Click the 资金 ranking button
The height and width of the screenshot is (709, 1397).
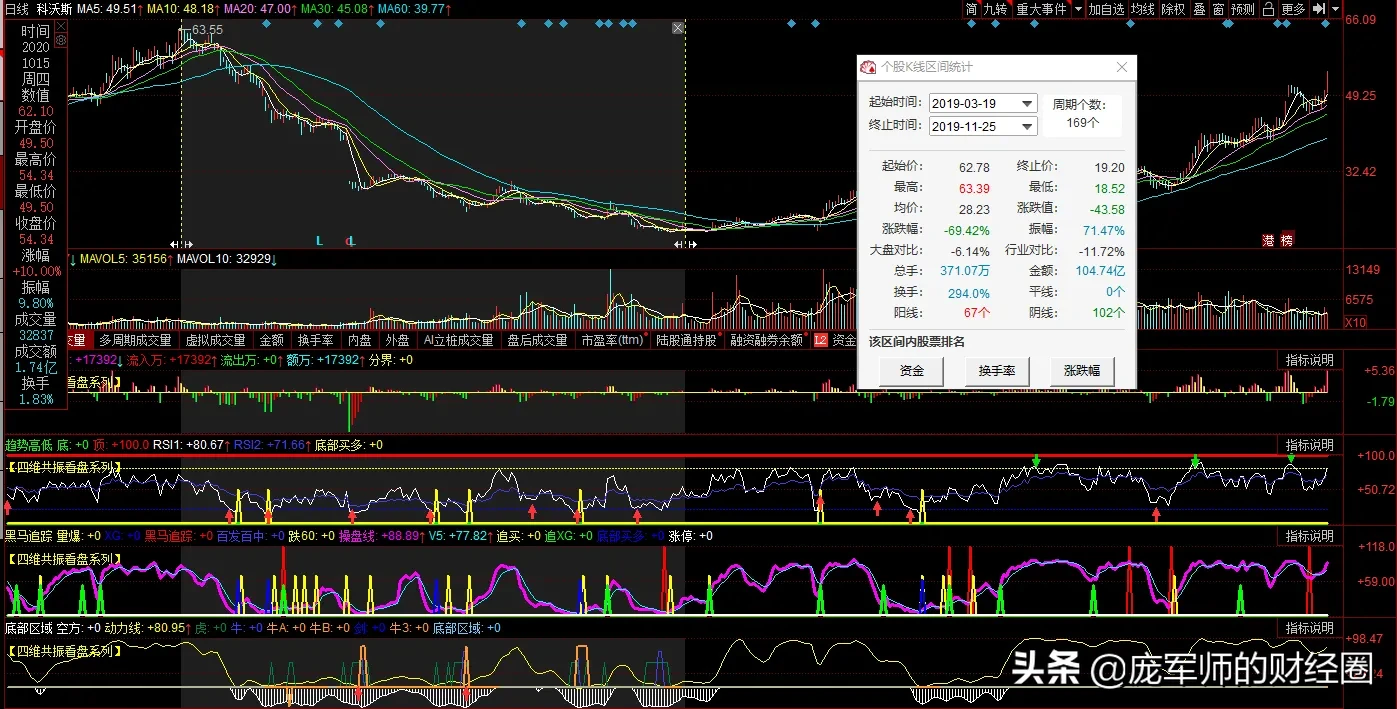click(912, 371)
